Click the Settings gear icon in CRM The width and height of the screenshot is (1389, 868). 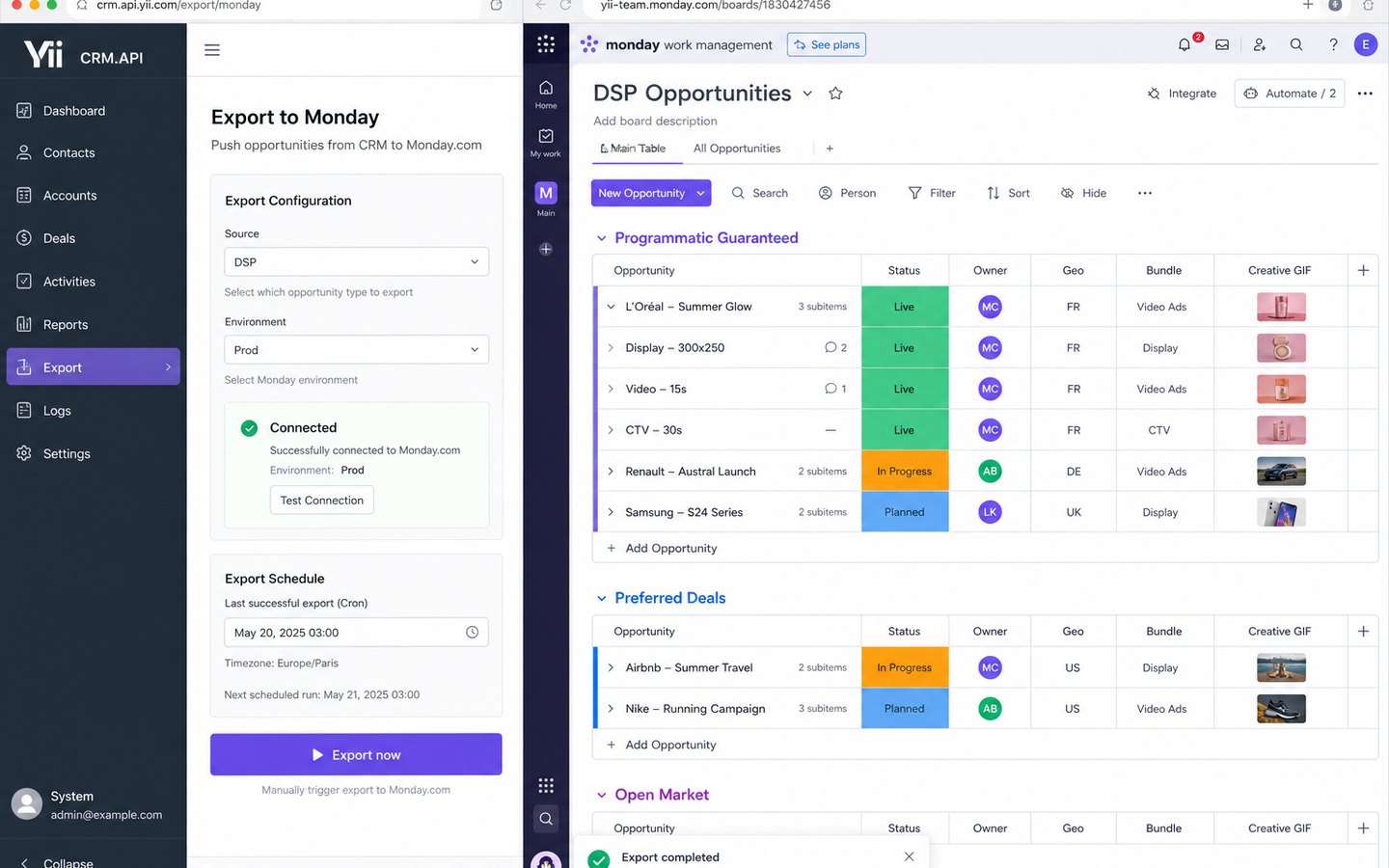click(24, 453)
